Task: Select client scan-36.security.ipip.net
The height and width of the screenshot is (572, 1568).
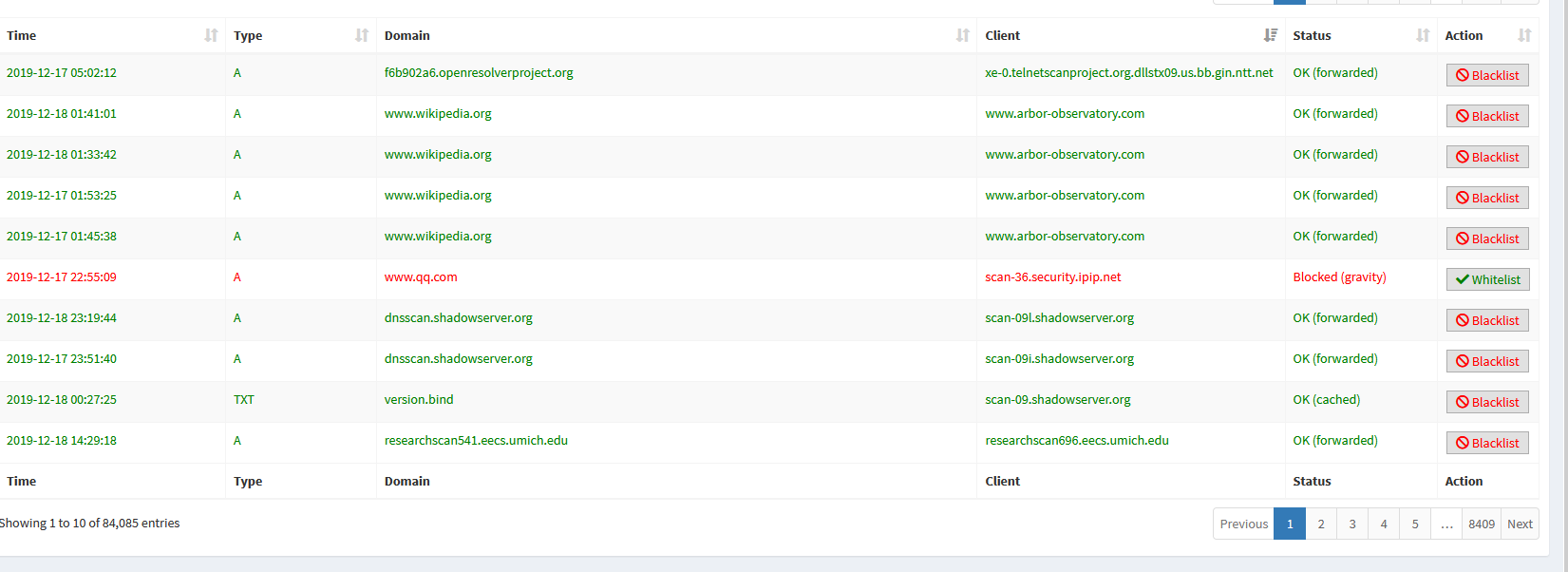Action: click(x=1053, y=276)
